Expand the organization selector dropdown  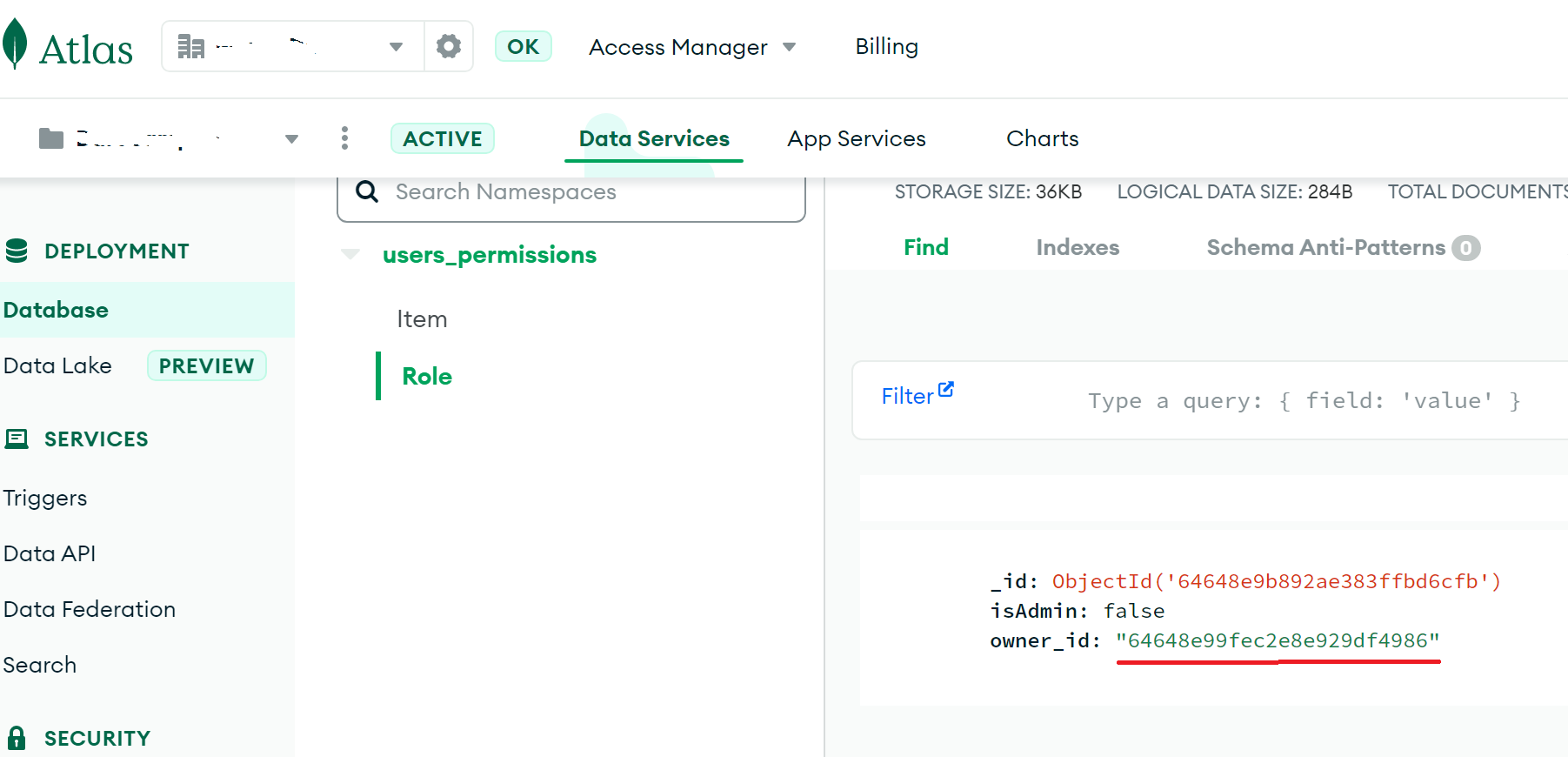(396, 47)
